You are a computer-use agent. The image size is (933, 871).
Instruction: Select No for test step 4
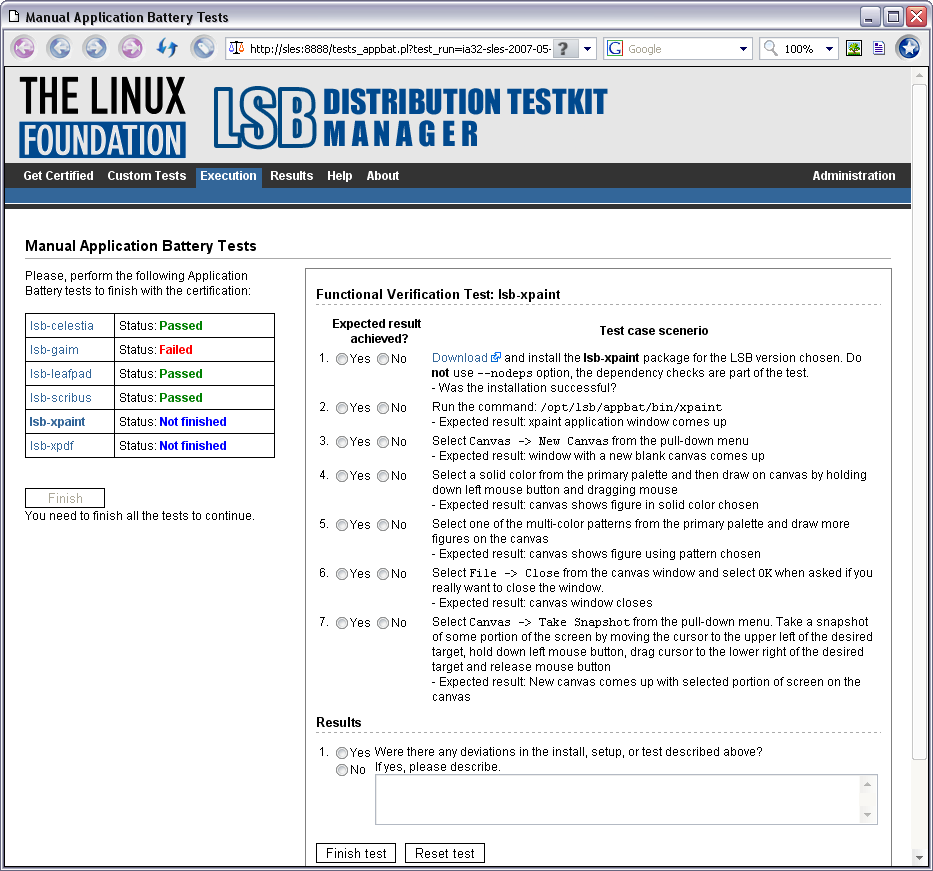pos(383,476)
